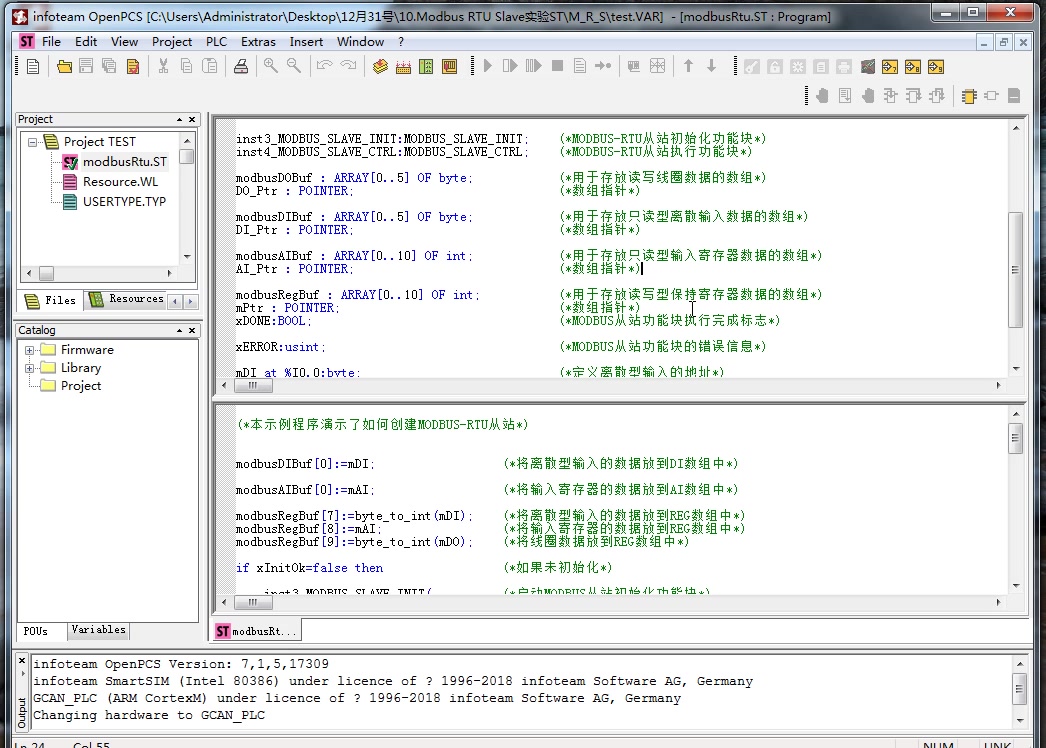Click the stacked-layers project browser icon
The image size is (1046, 748).
[380, 66]
